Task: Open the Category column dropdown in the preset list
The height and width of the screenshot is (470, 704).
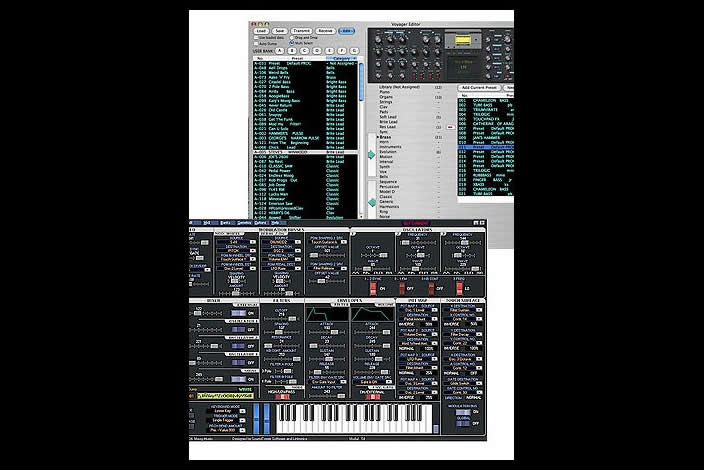Action: point(342,58)
